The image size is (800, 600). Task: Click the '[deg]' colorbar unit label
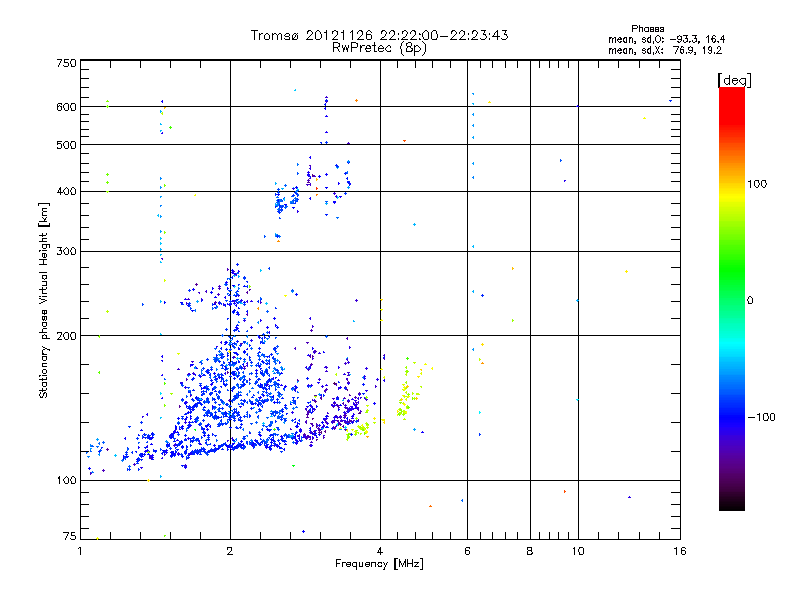(734, 80)
